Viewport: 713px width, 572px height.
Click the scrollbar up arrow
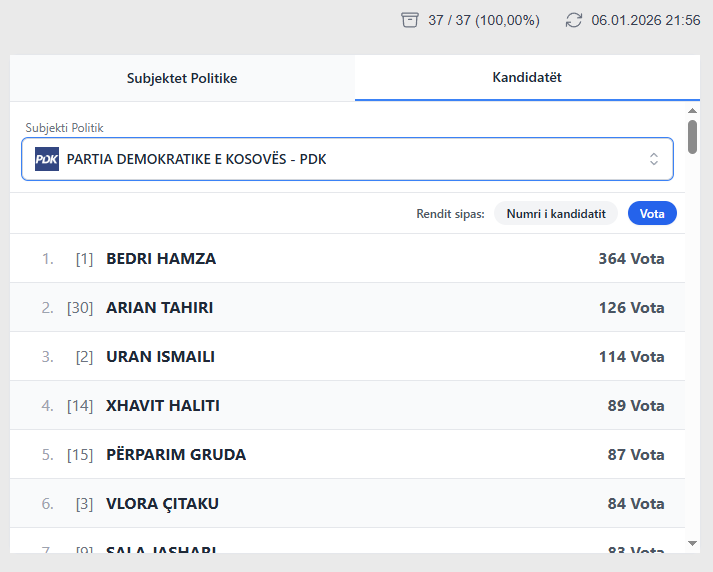coord(692,110)
